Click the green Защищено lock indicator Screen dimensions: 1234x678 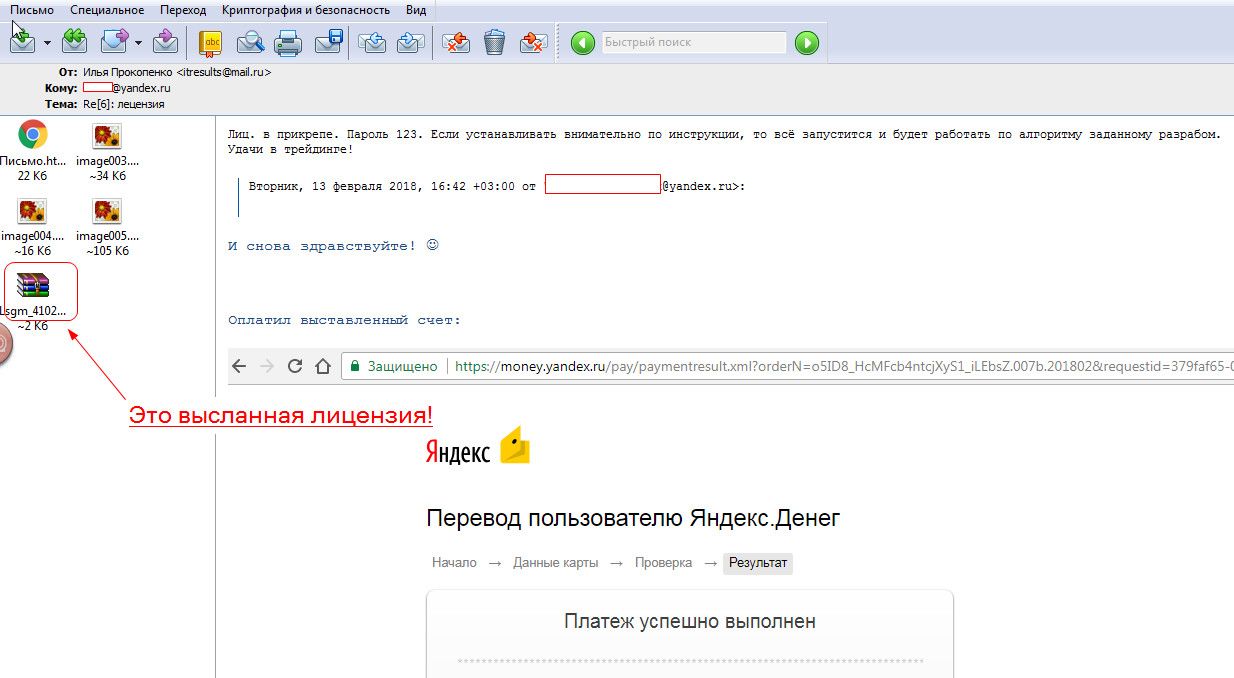coord(393,366)
